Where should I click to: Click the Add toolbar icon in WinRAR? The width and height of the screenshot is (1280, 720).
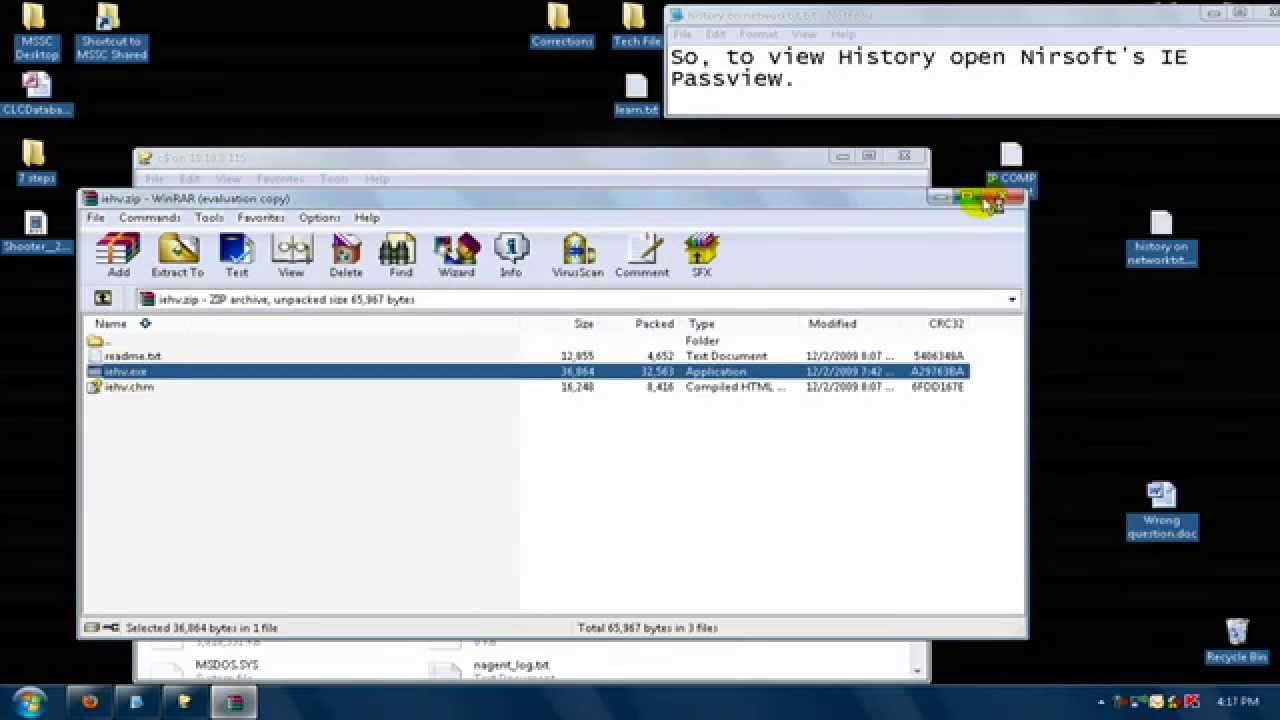118,256
